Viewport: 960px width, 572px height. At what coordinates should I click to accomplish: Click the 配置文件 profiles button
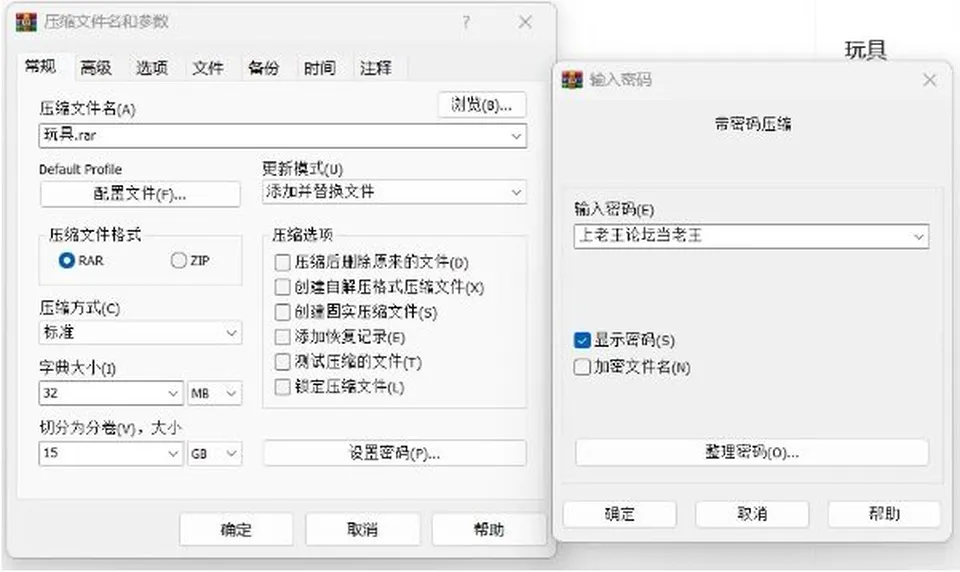(140, 195)
